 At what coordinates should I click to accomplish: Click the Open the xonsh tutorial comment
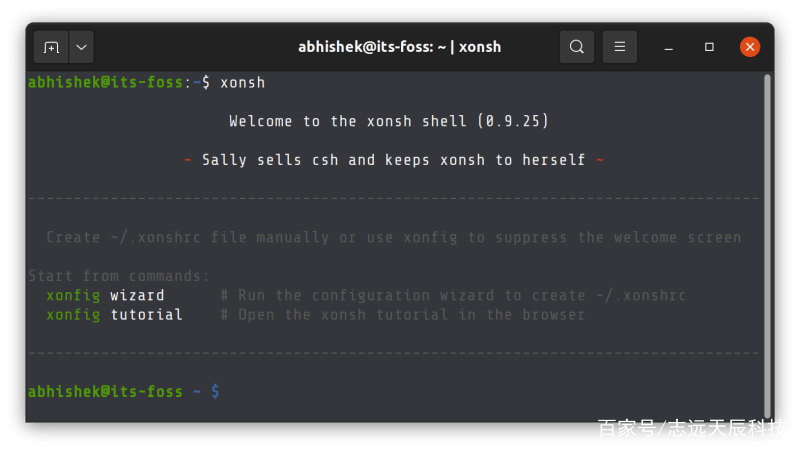pos(403,315)
